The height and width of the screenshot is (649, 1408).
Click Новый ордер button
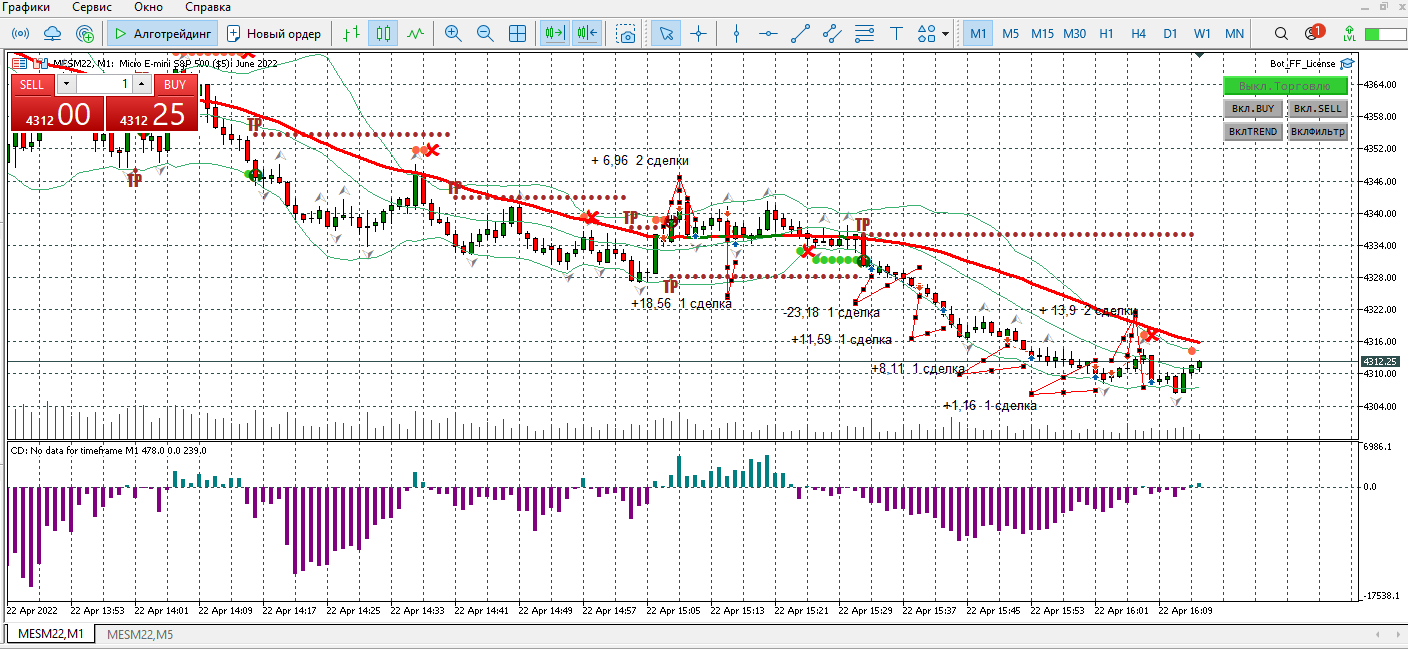point(274,33)
